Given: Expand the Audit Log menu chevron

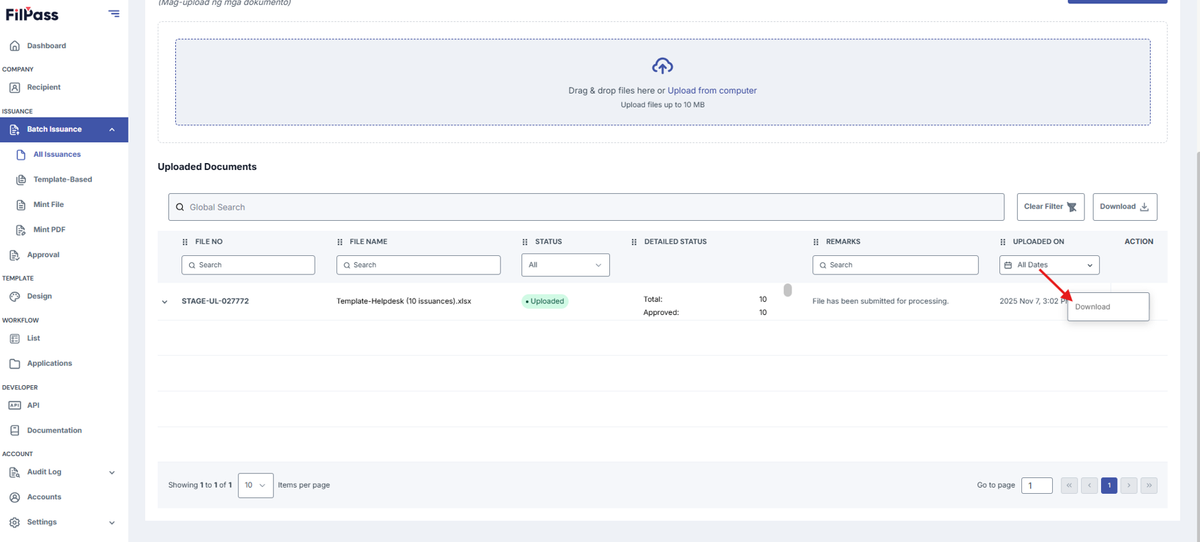Looking at the screenshot, I should (x=112, y=472).
